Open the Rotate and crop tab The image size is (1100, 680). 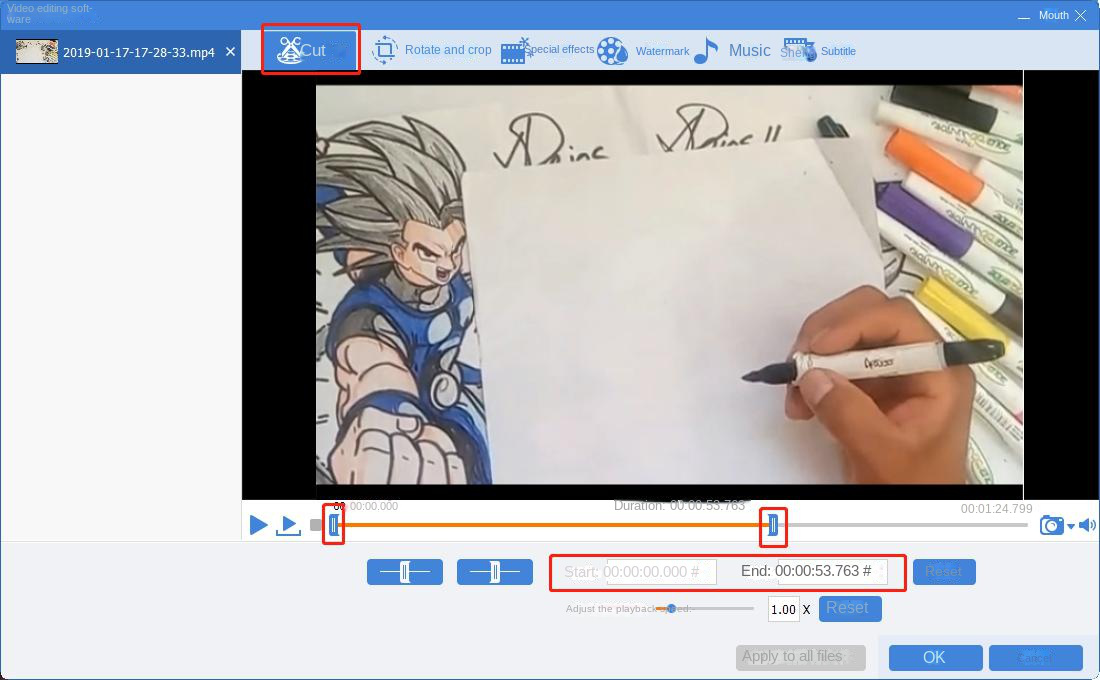pyautogui.click(x=432, y=50)
